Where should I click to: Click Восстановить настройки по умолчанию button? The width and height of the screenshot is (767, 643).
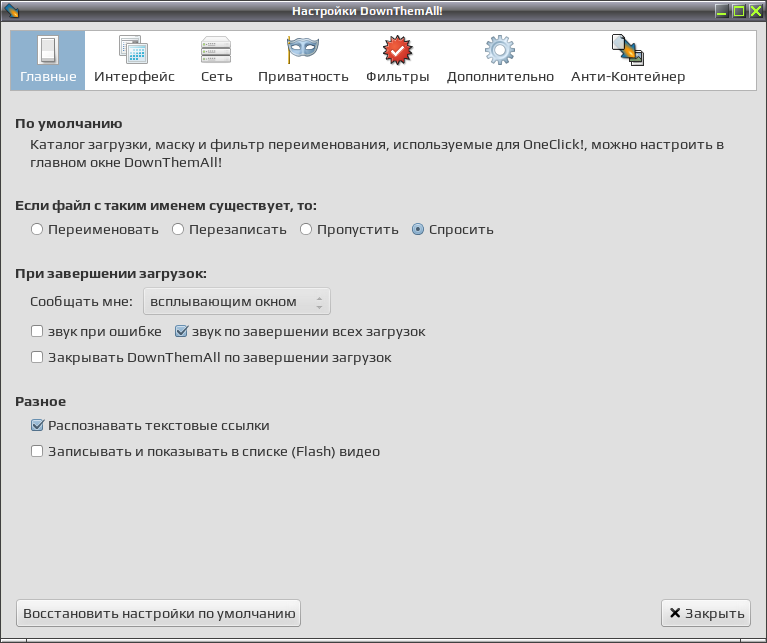[x=158, y=613]
